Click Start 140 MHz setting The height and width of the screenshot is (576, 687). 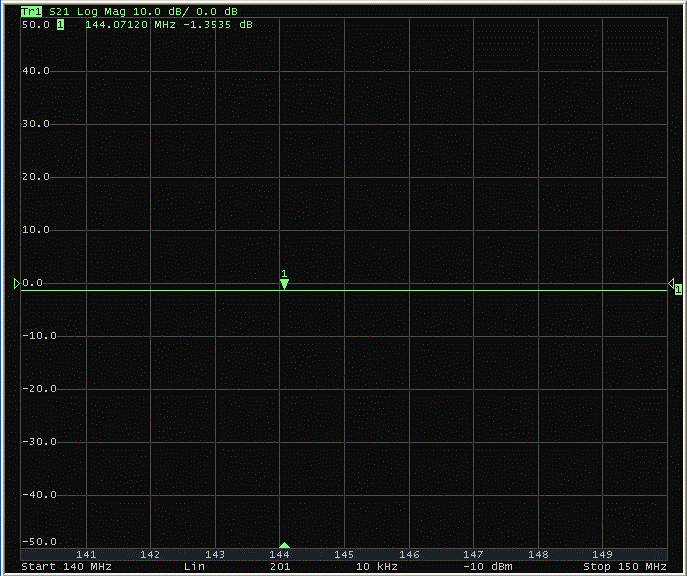(x=66, y=566)
